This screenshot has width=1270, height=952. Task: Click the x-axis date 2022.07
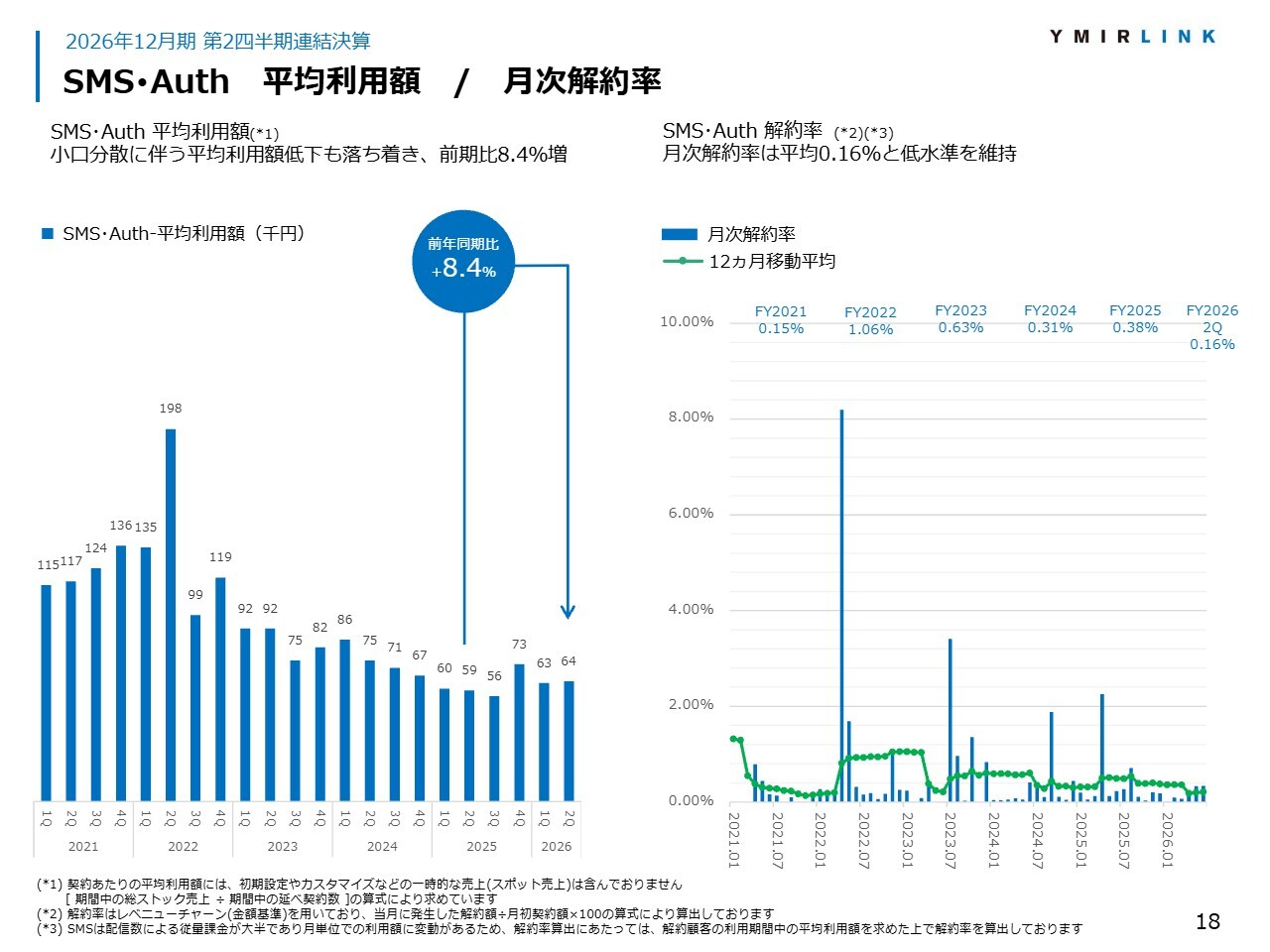click(863, 840)
